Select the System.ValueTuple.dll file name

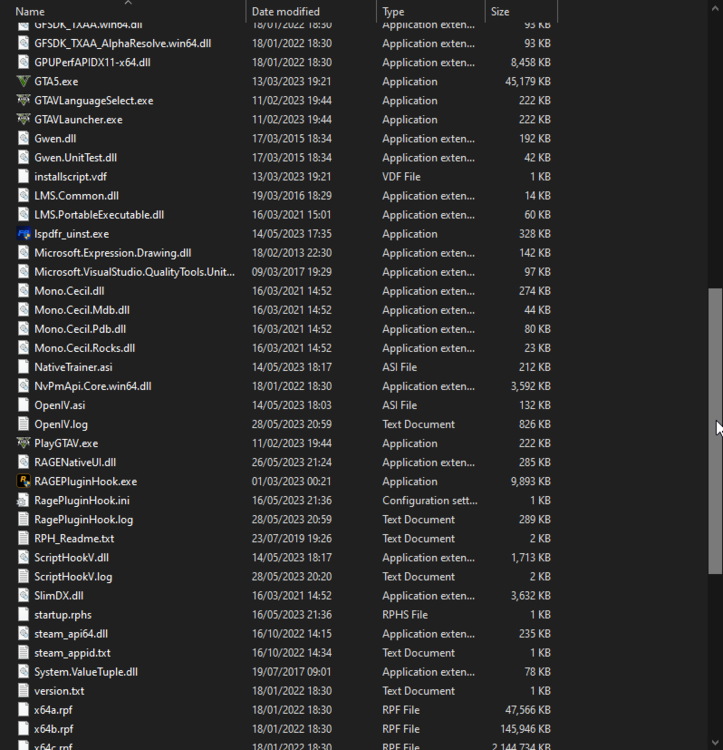click(x=86, y=672)
